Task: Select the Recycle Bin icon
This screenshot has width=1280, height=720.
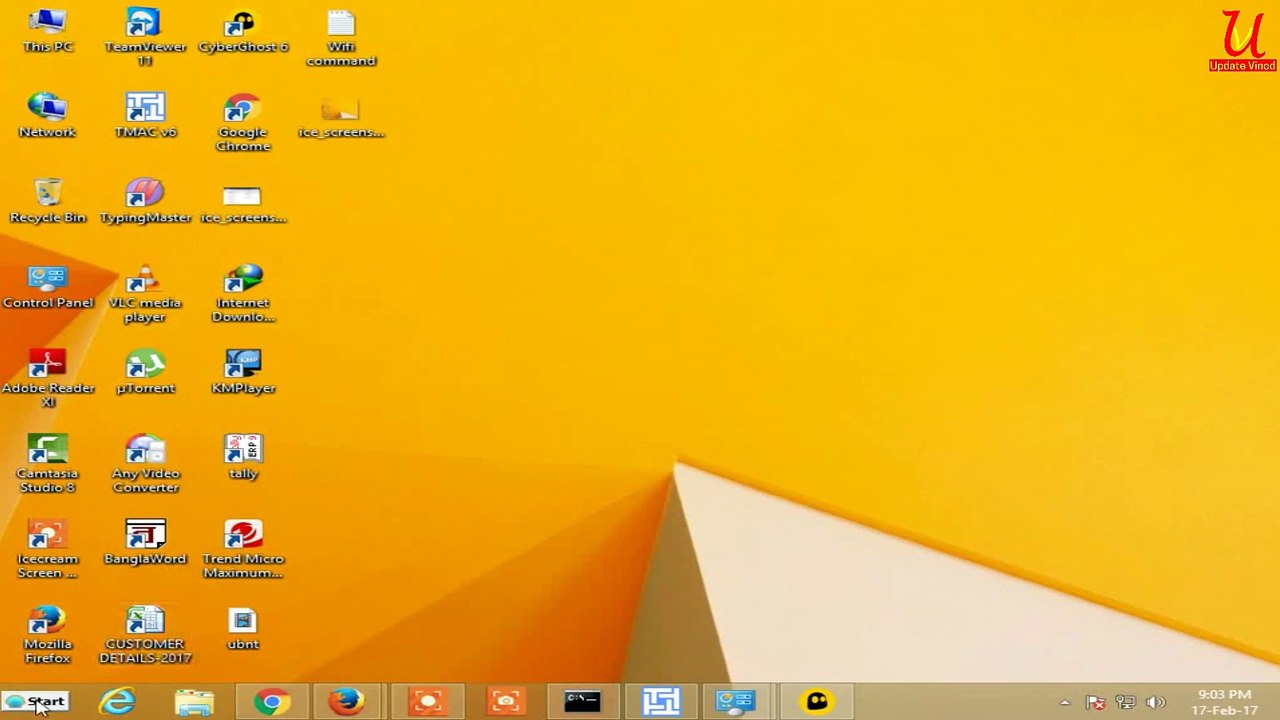Action: click(x=47, y=201)
